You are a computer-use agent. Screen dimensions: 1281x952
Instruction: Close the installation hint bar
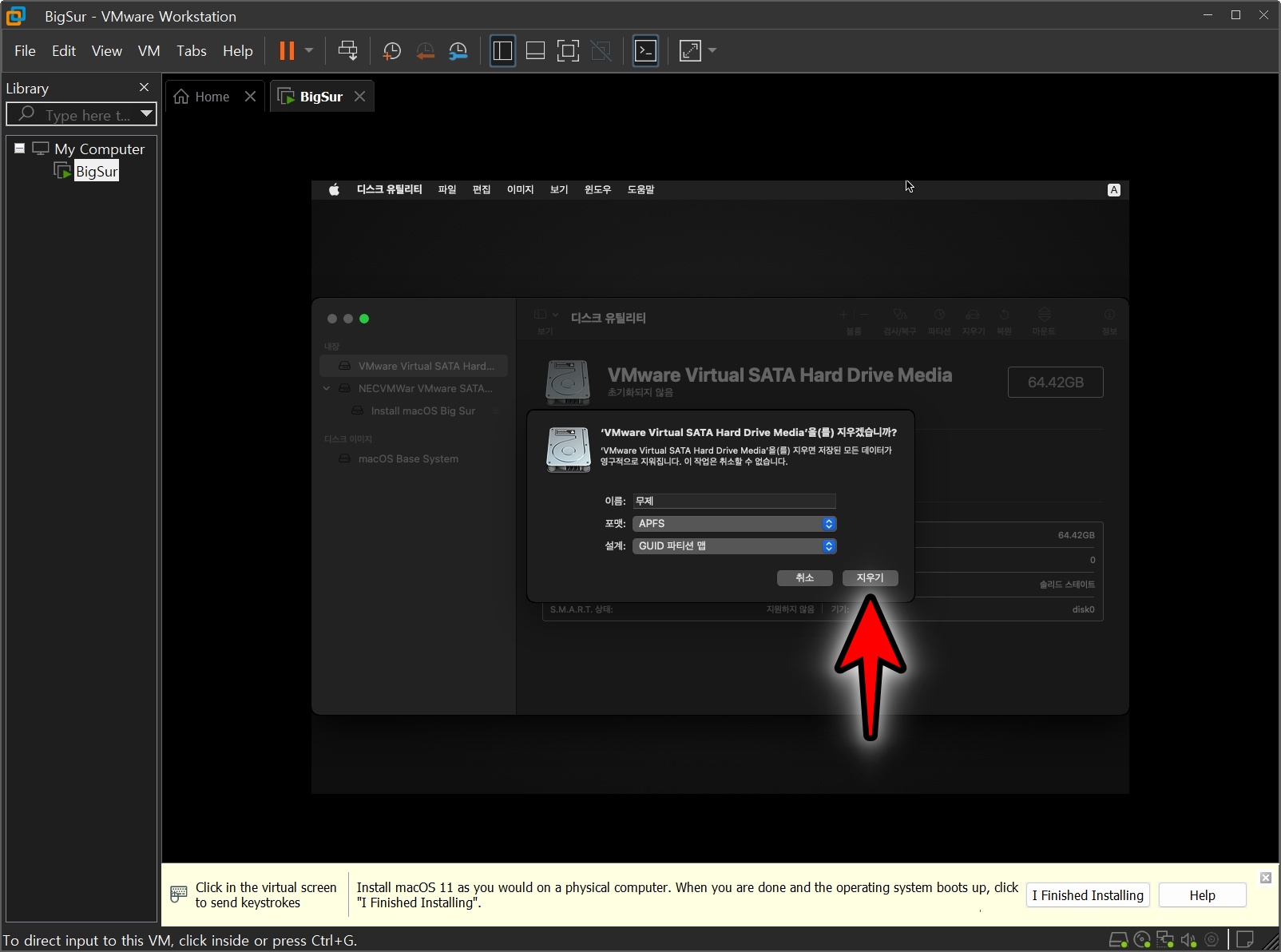pos(1266,878)
